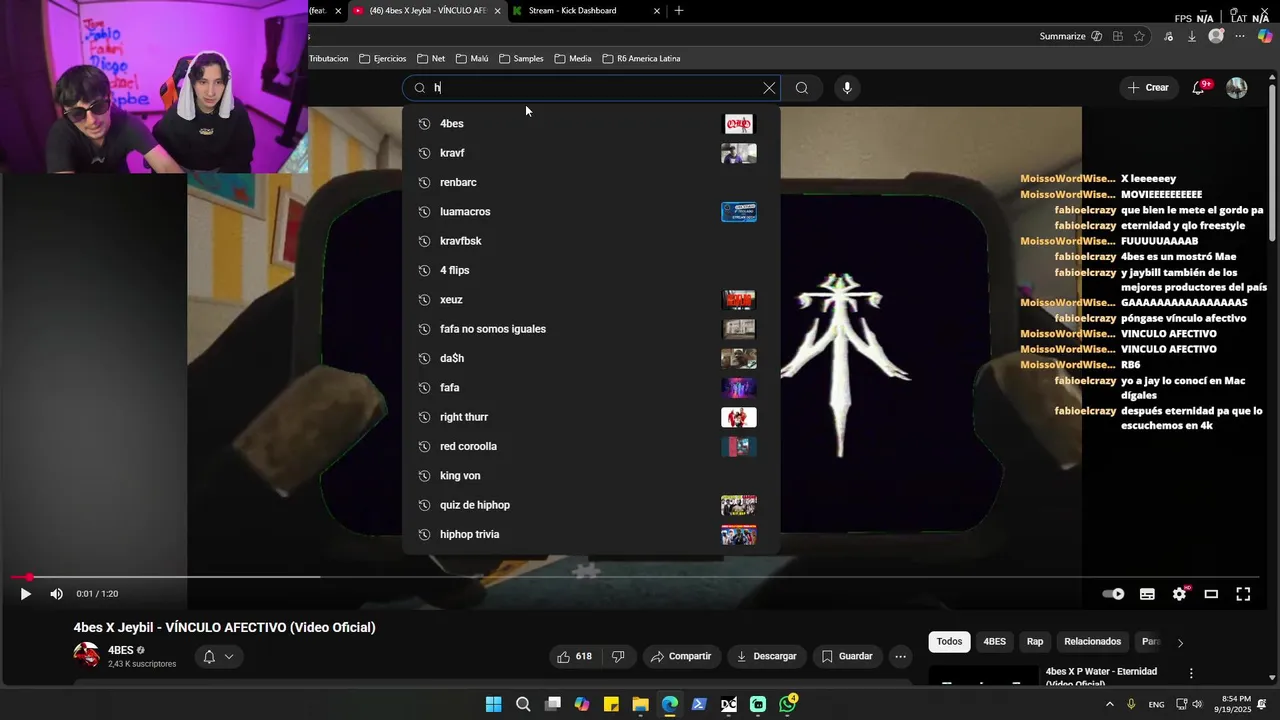Open player settings gear
Image resolution: width=1280 pixels, height=720 pixels.
(x=1180, y=594)
